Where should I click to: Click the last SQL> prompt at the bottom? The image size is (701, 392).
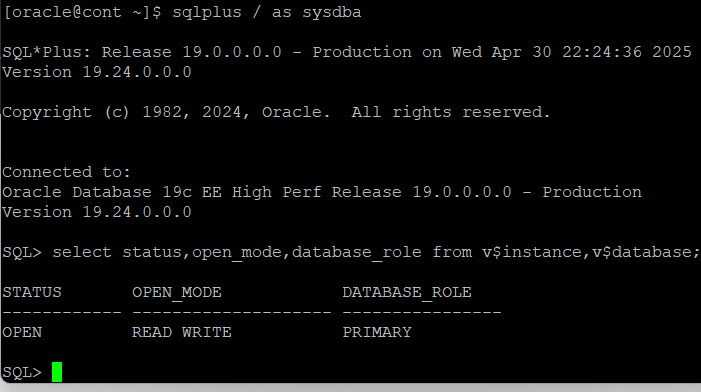pos(22,372)
